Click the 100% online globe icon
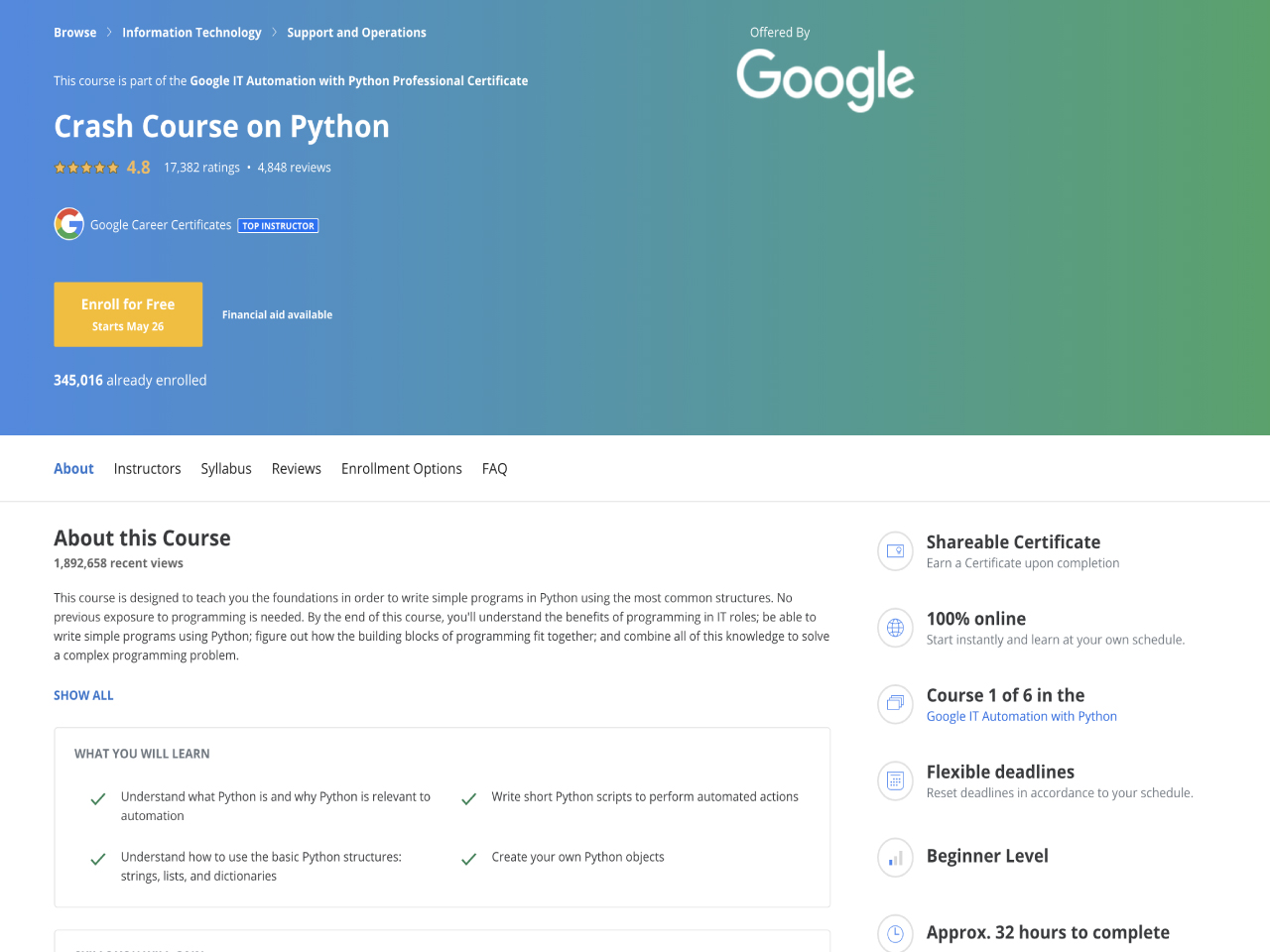This screenshot has height=952, width=1270. 895,628
